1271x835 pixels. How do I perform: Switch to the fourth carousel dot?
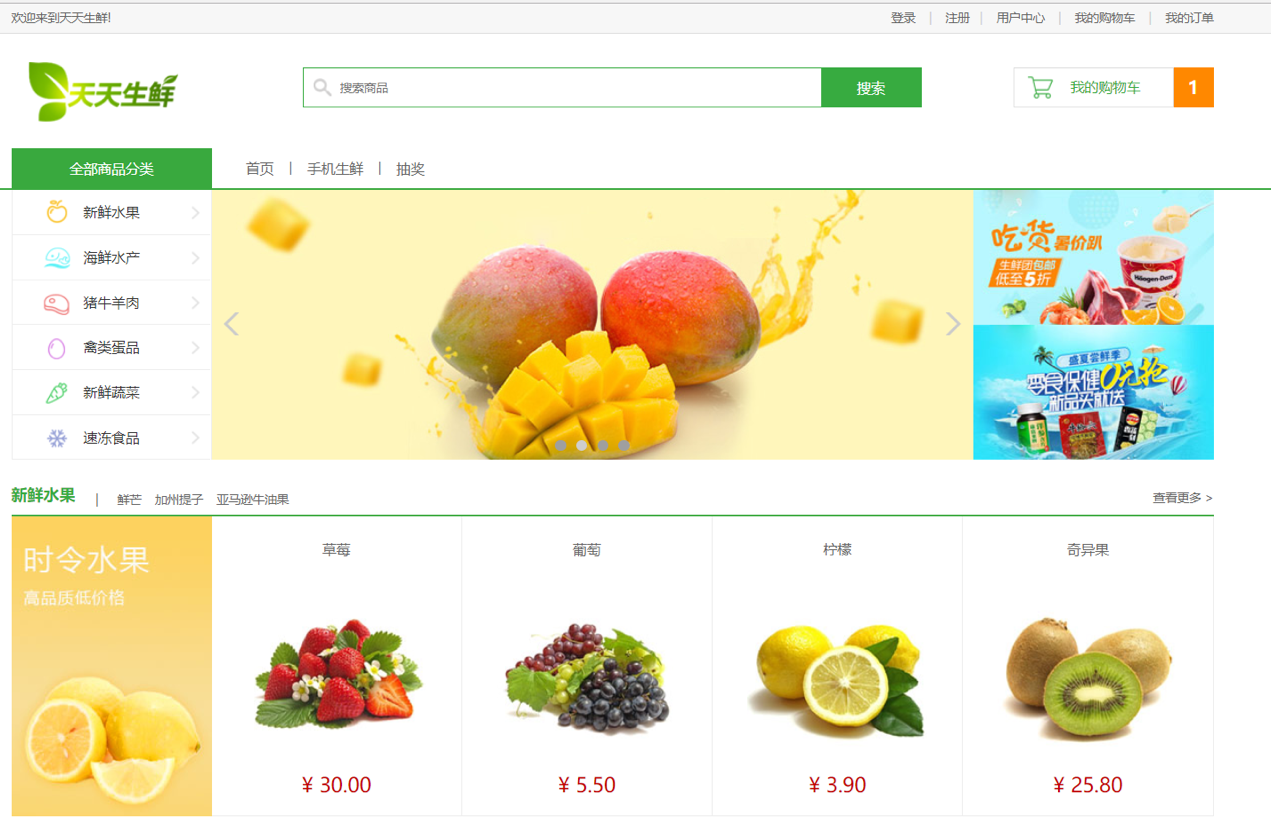(624, 445)
